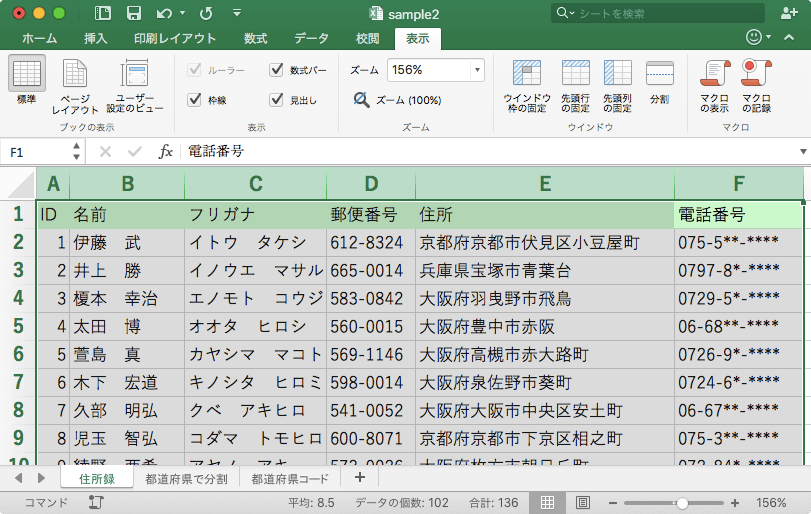
Task: Expand the formula bar with arrow
Action: click(803, 152)
